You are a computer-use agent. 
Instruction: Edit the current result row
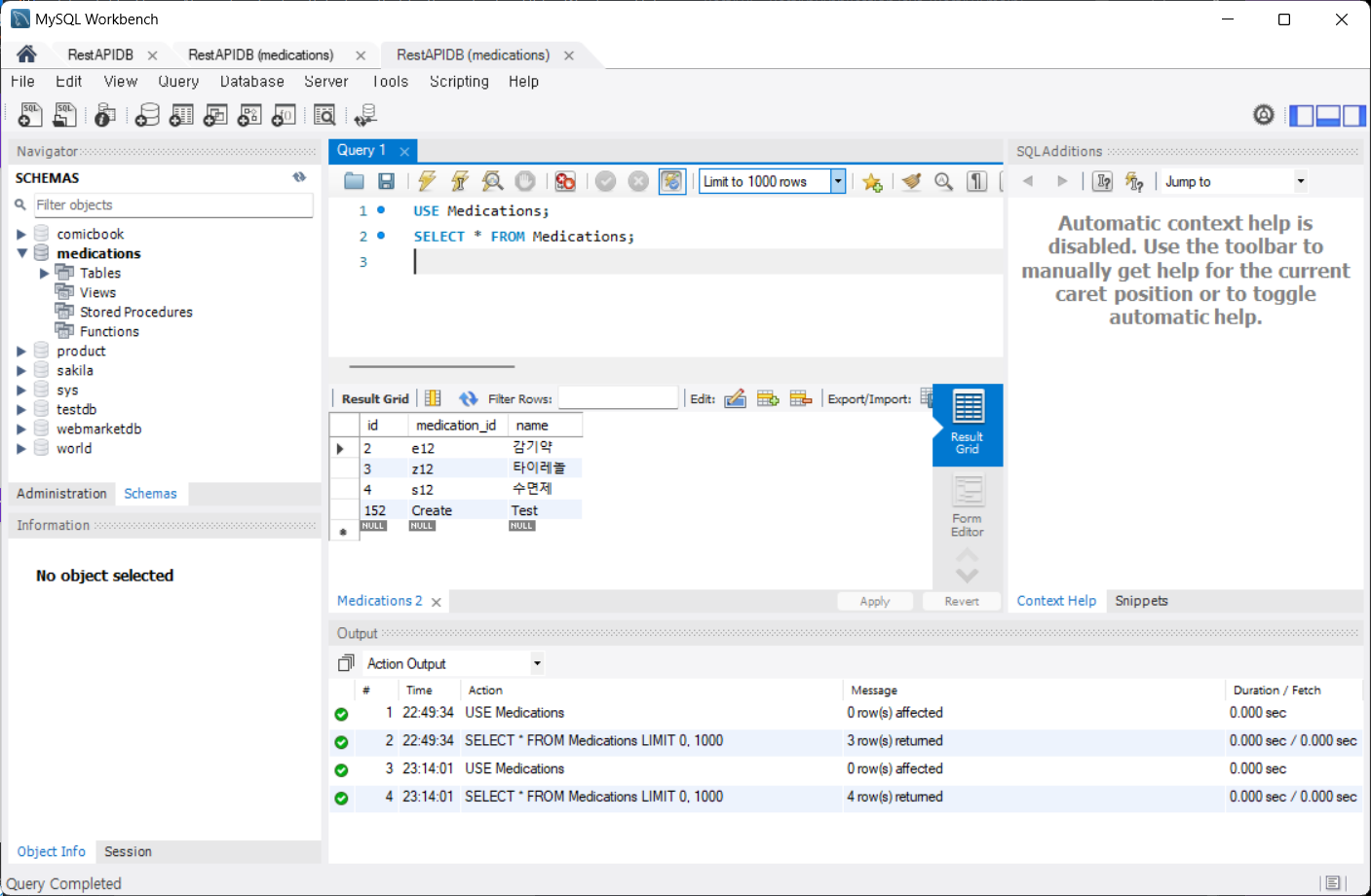point(735,398)
